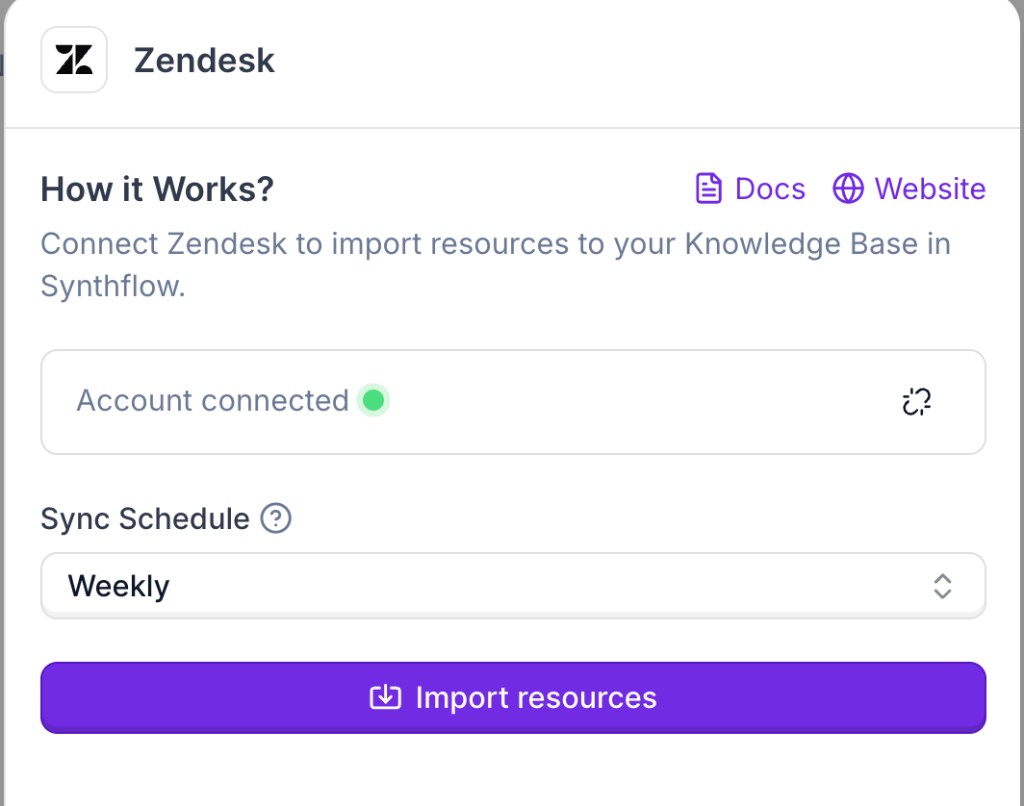Click the chevron beside Weekly
The image size is (1024, 806).
[942, 587]
